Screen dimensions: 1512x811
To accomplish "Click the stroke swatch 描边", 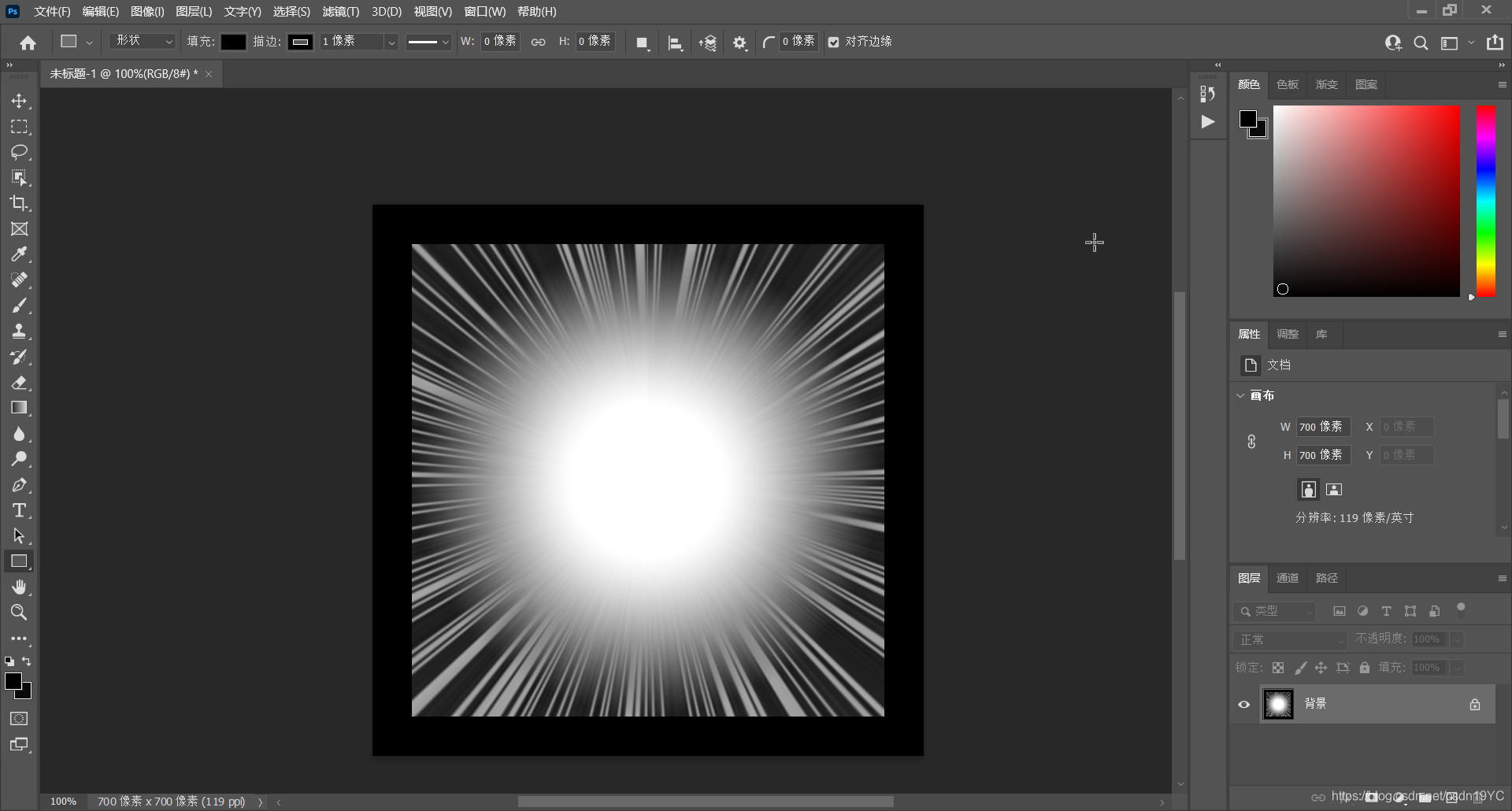I will click(x=300, y=42).
